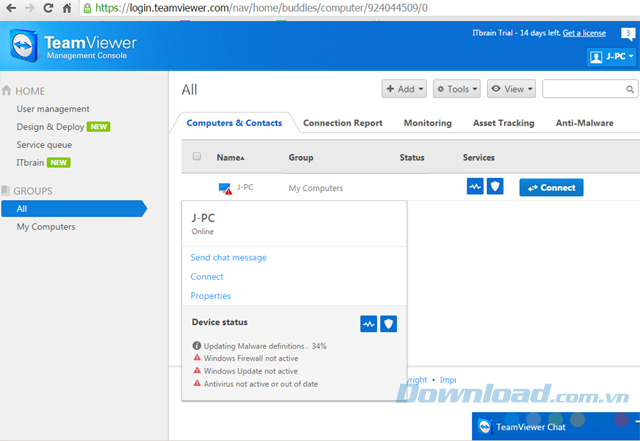The height and width of the screenshot is (441, 640).
Task: Click the anti-malware shield icon in J-PC row
Action: click(x=495, y=187)
